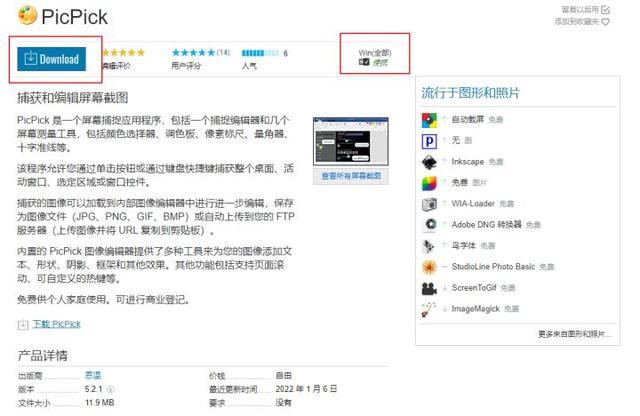Viewport: 640px width, 416px height.
Task: Click the blue Download button
Action: (51, 59)
